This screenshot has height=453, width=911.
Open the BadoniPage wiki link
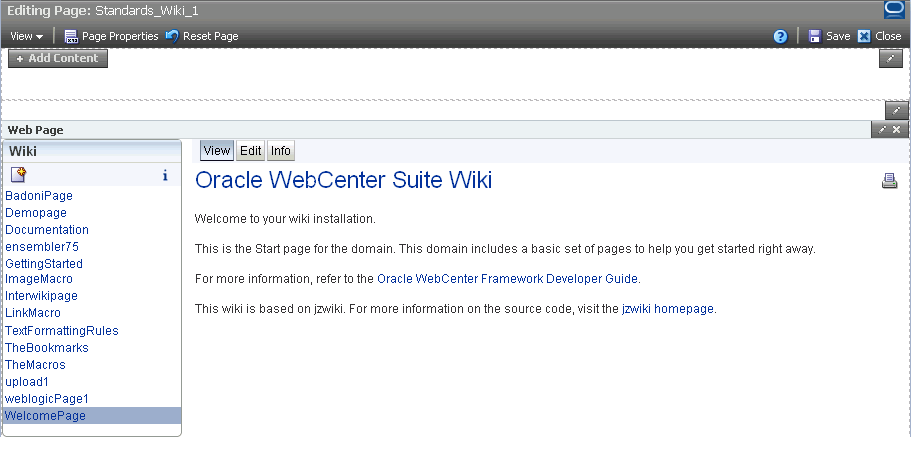(x=39, y=196)
